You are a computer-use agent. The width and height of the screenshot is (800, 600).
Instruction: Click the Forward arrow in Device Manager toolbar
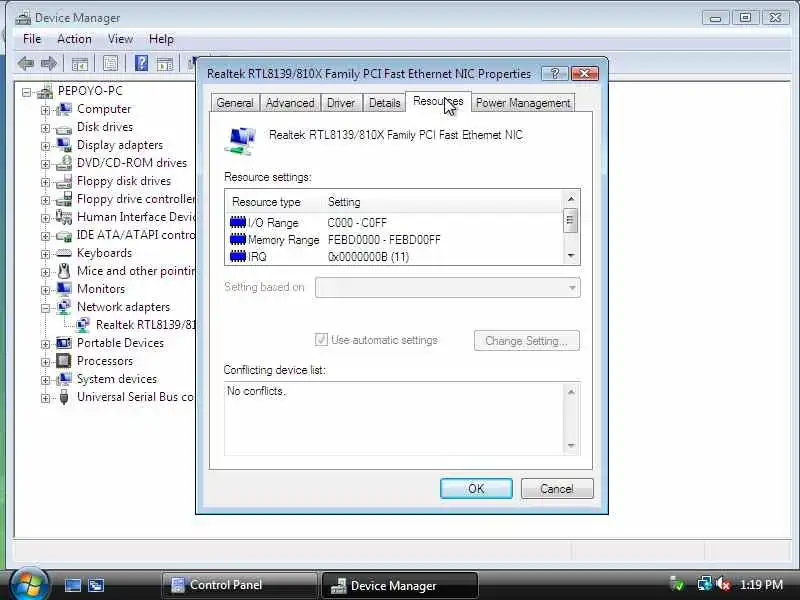coord(48,64)
